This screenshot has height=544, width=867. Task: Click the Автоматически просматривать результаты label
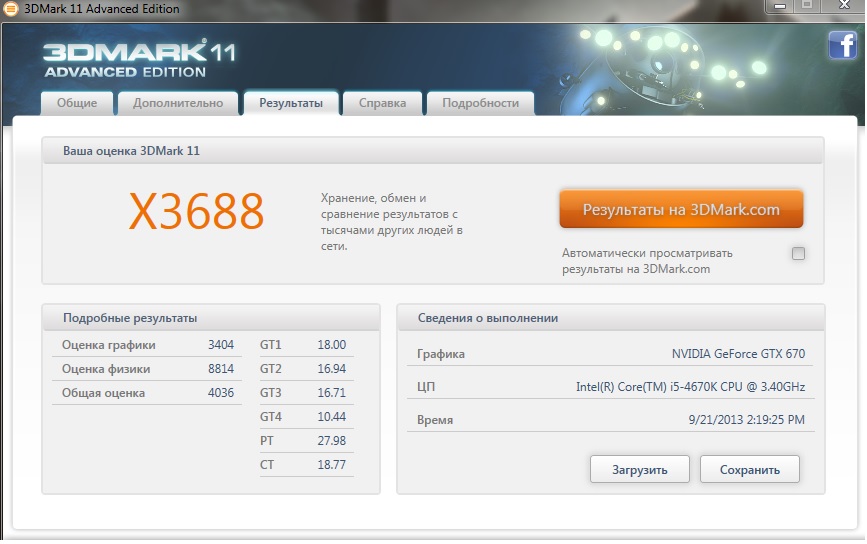(x=647, y=261)
